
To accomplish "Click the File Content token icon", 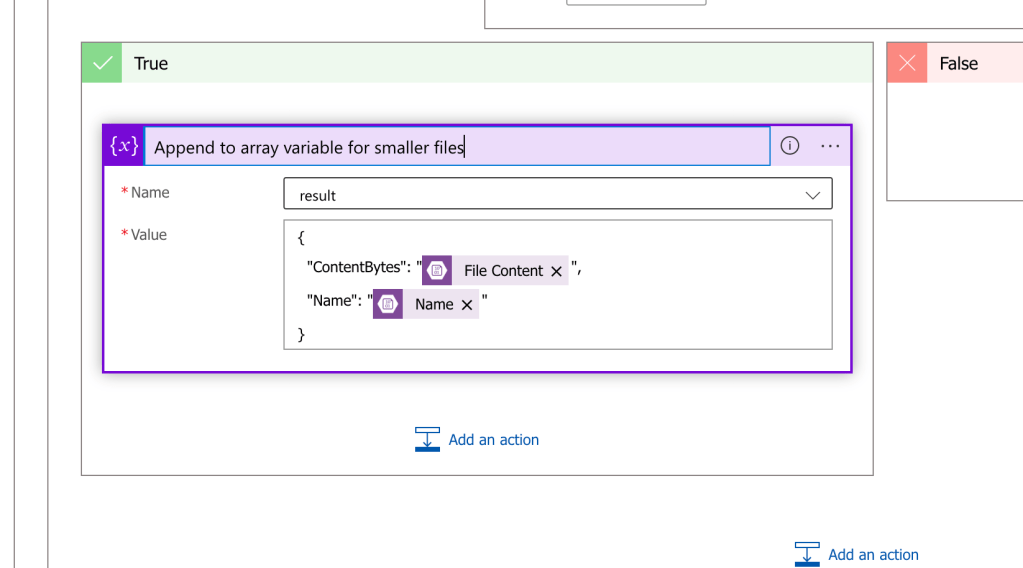I will [x=436, y=270].
